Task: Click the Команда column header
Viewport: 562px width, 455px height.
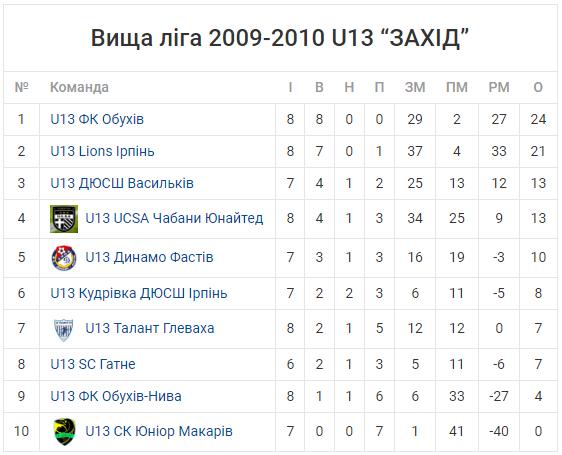Action: pos(79,87)
